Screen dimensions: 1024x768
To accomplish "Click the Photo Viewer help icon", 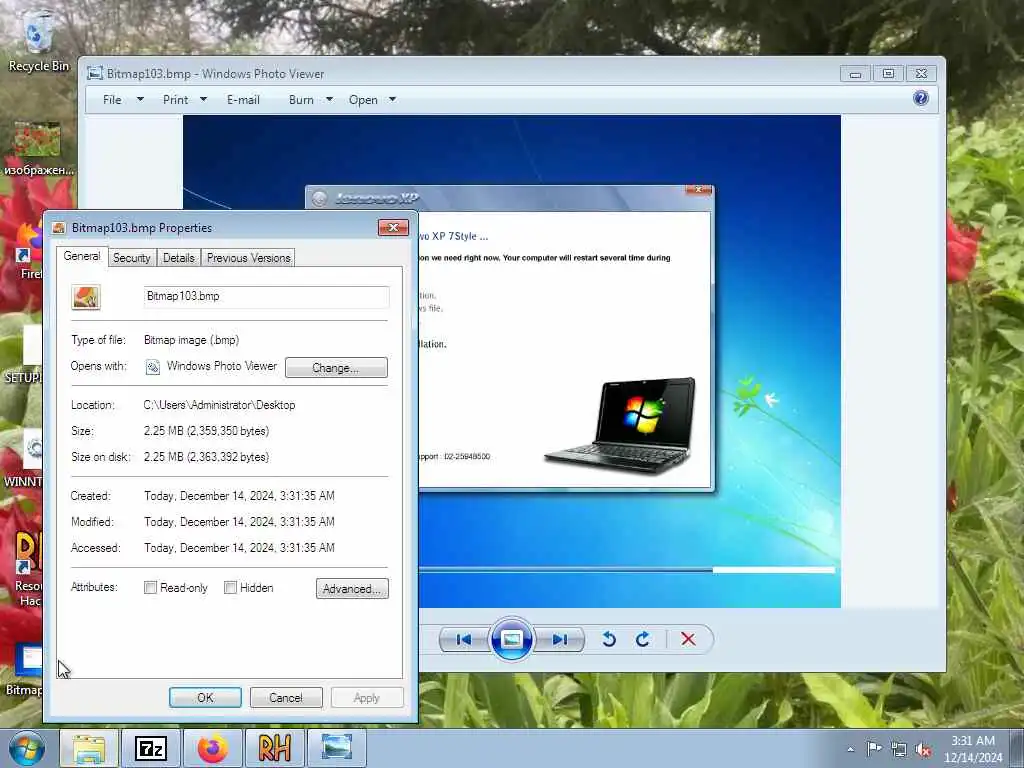I will point(921,99).
